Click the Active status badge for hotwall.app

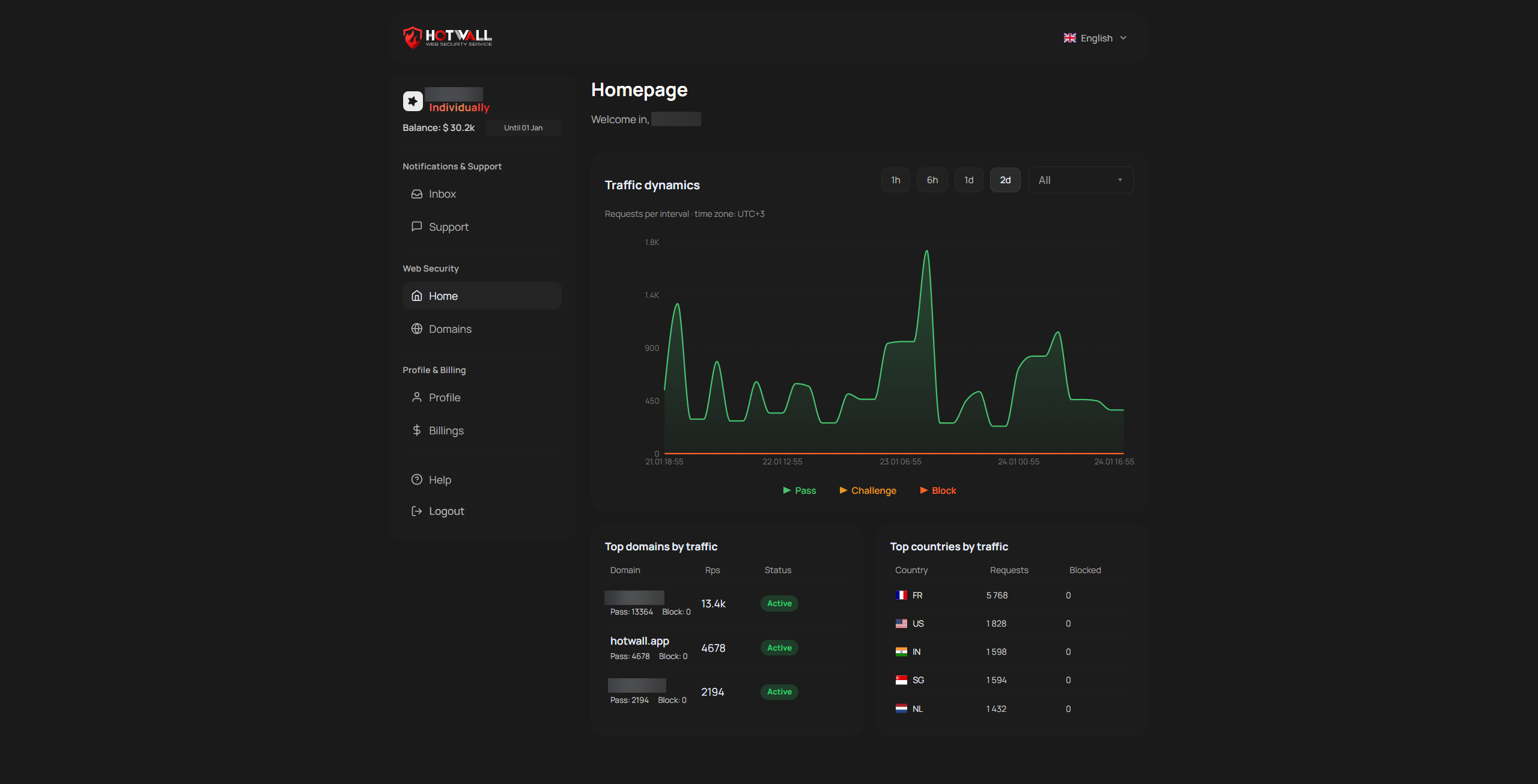[779, 648]
